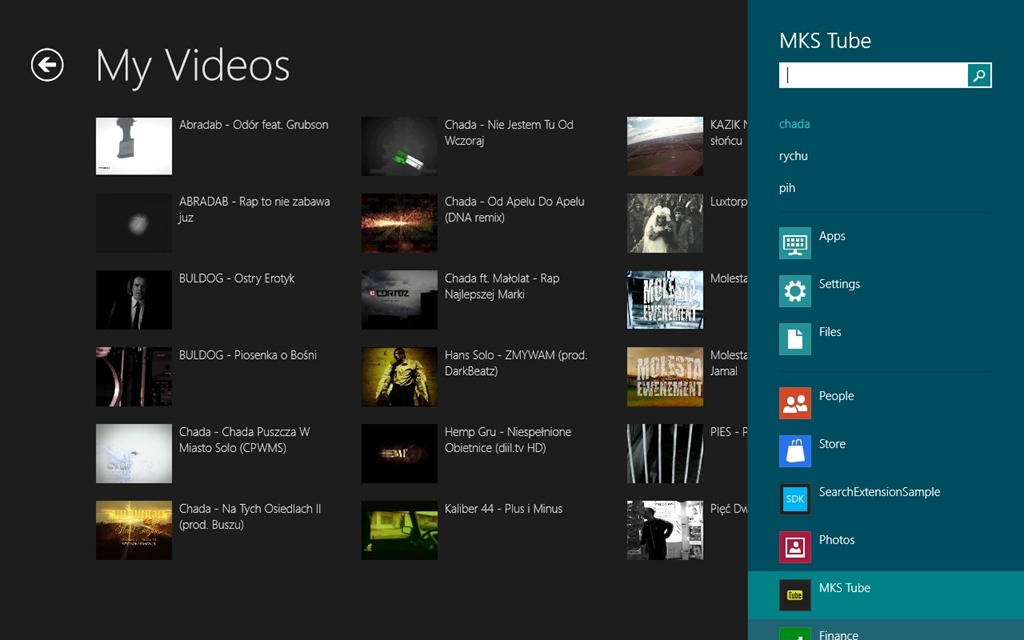Open the Luxtorpeda wedding photo thumbnail
The height and width of the screenshot is (640, 1024).
click(x=665, y=223)
